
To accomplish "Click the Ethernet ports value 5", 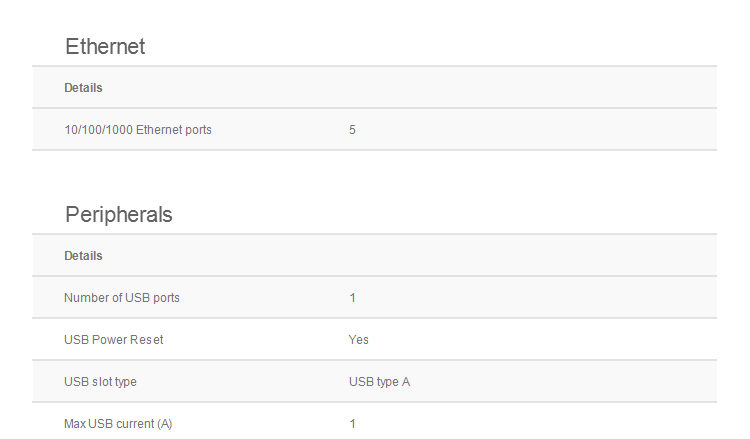I will (352, 130).
